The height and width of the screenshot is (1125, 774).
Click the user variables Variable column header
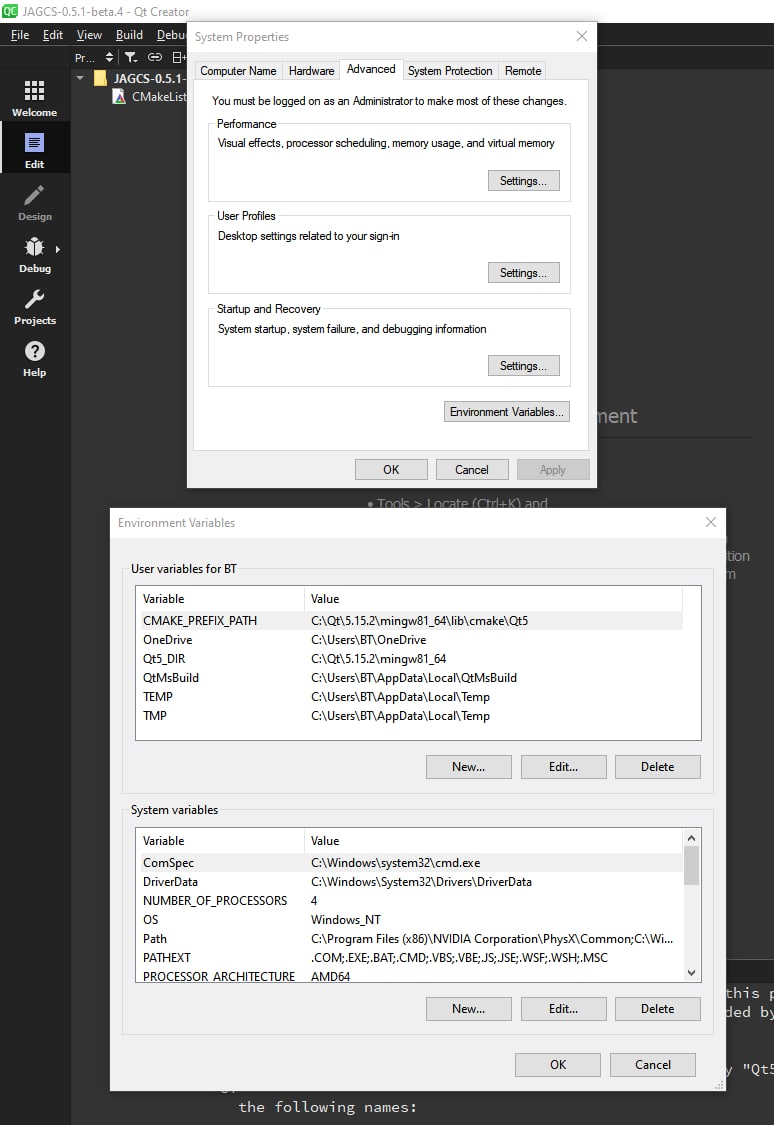coord(220,598)
